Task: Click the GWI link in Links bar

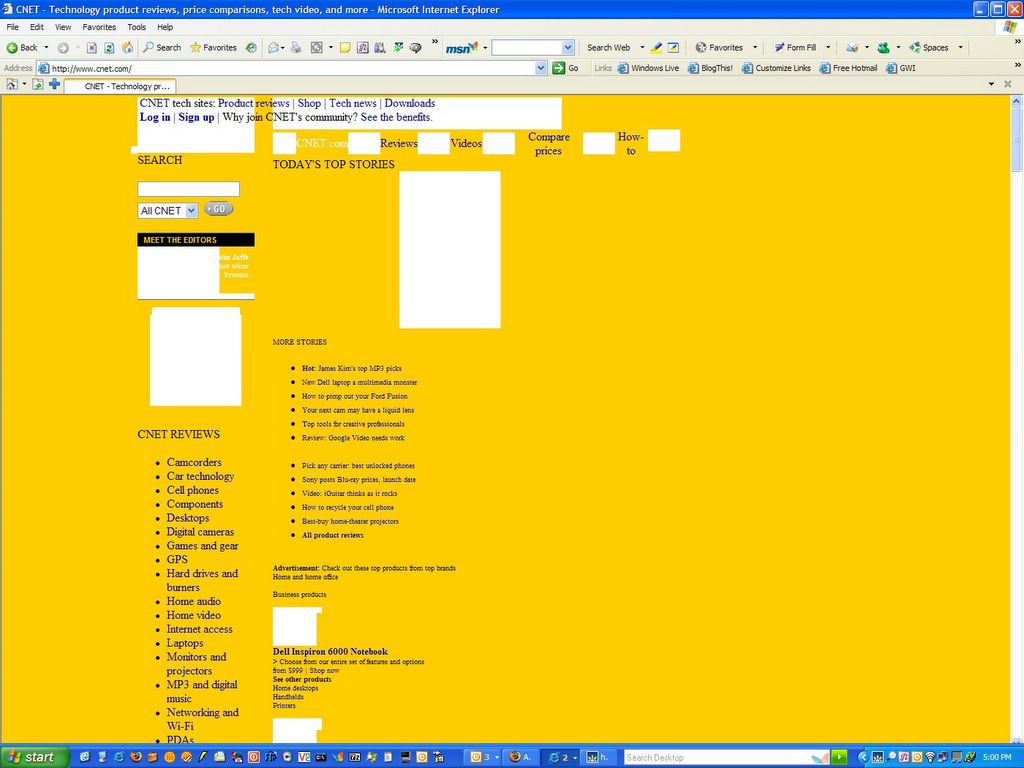Action: tap(901, 68)
